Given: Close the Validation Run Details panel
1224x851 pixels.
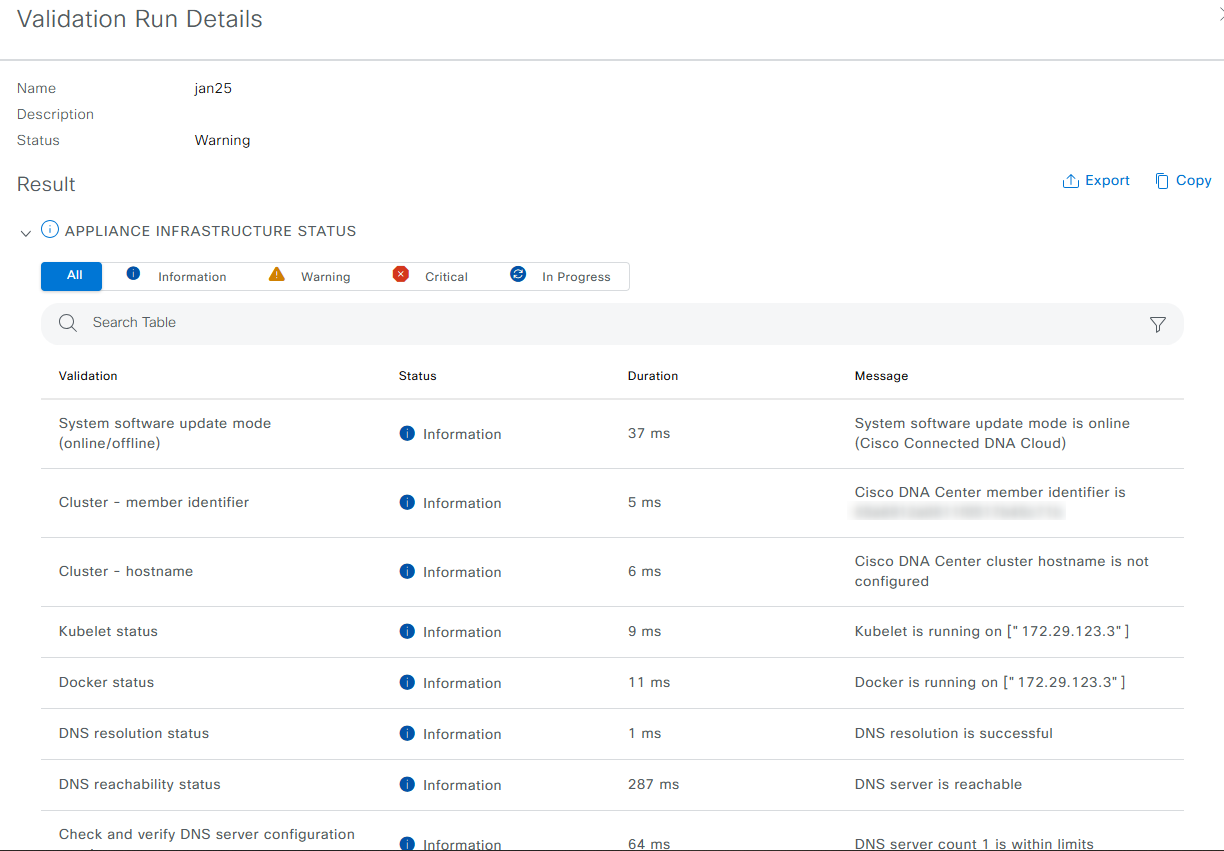Looking at the screenshot, I should coord(1220,12).
